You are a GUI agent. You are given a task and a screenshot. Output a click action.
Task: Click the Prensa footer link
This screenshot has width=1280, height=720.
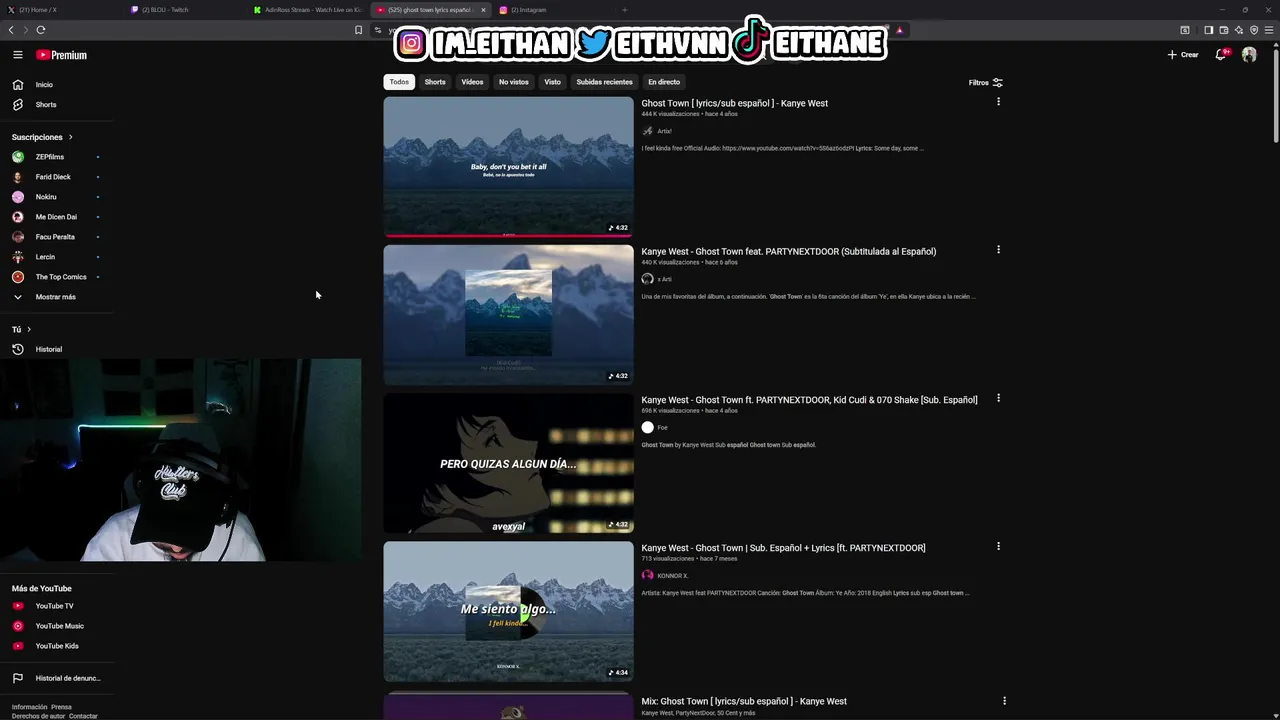[x=61, y=707]
